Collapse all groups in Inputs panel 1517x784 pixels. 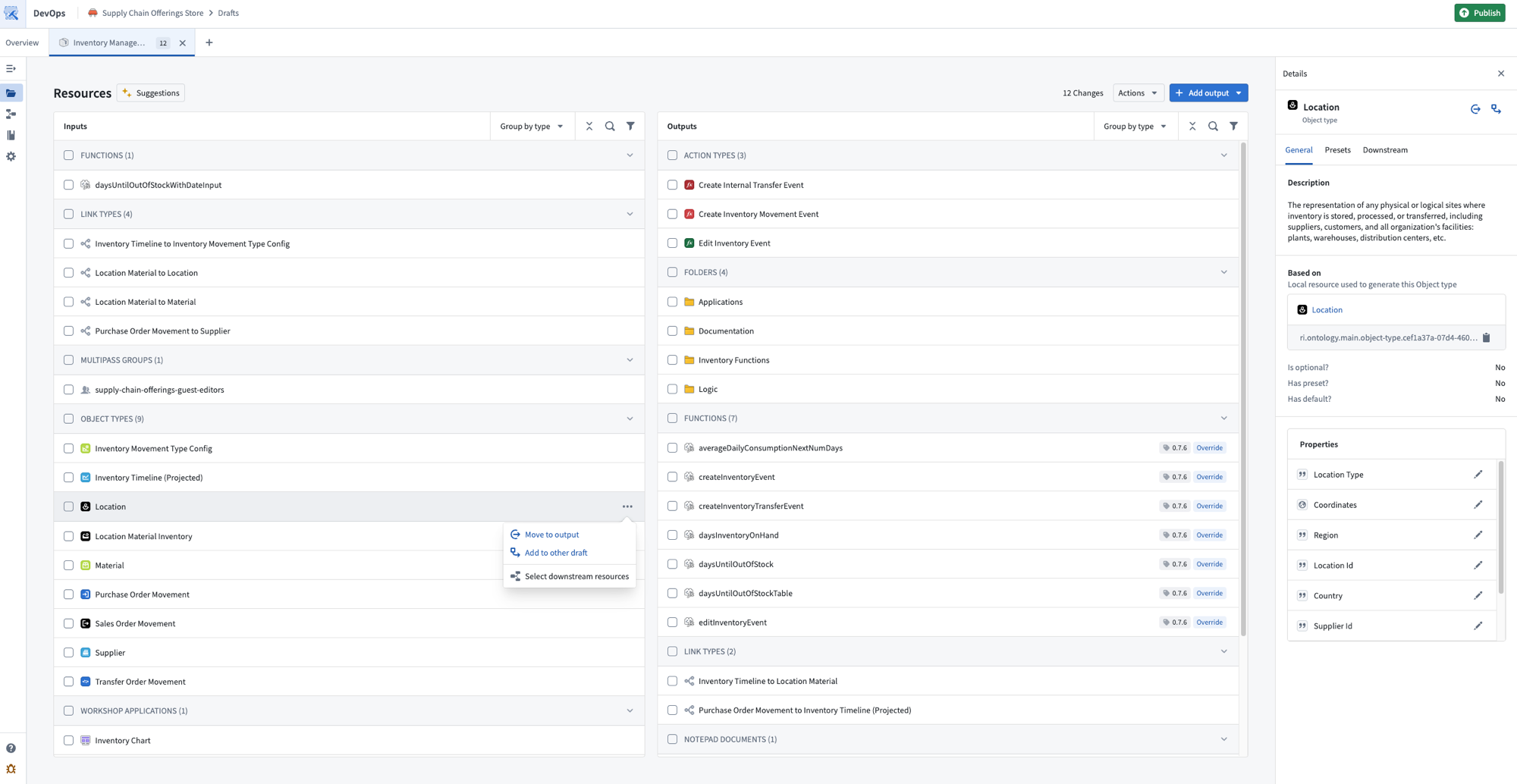(x=589, y=127)
